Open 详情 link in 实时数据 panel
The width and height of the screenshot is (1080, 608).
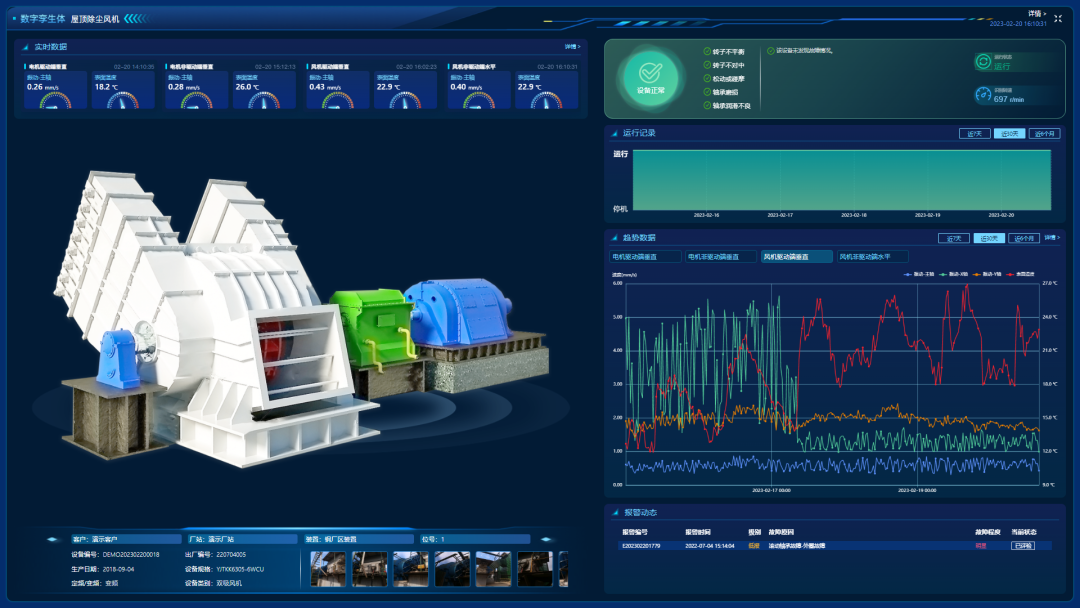tap(572, 46)
